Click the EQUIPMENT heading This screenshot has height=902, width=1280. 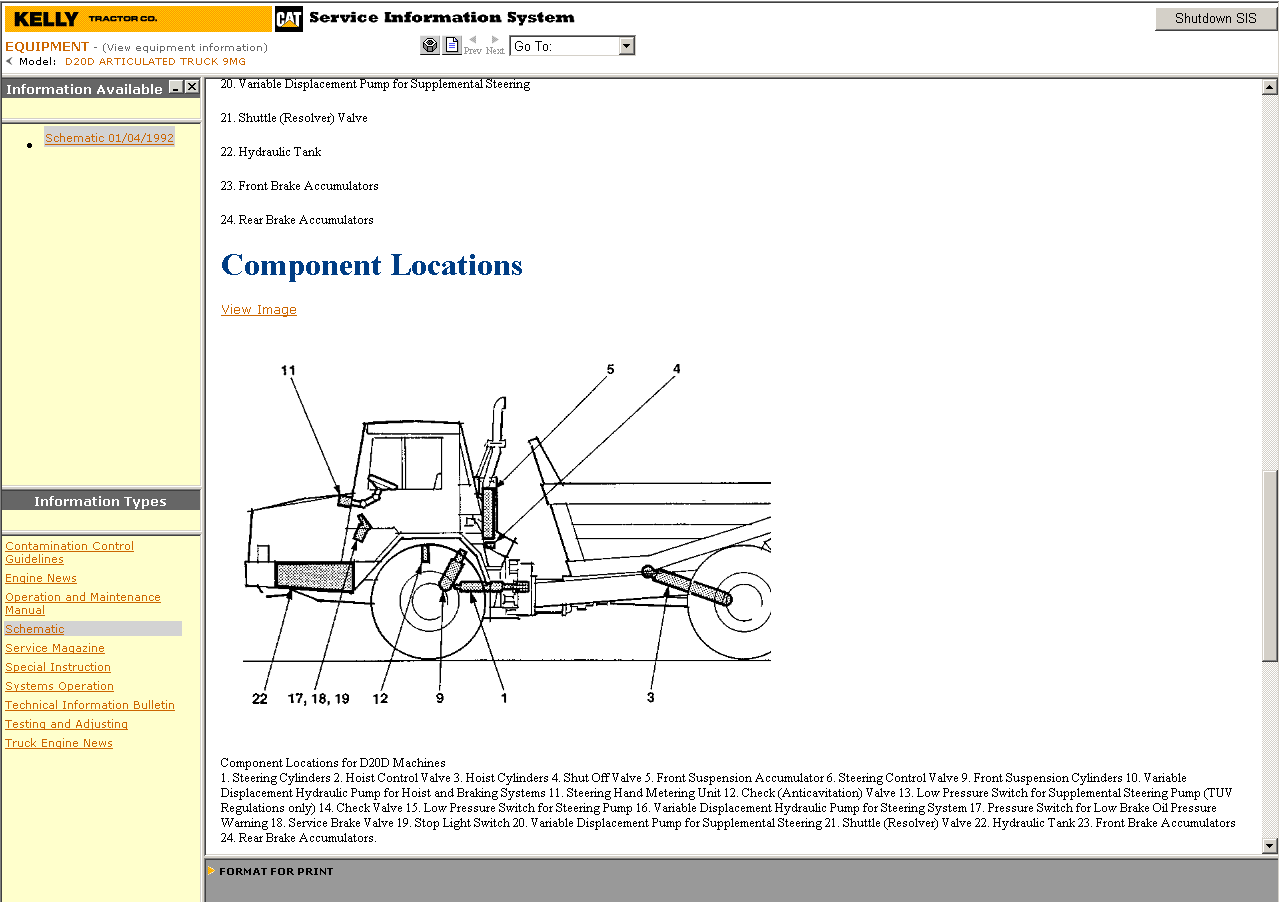(47, 47)
